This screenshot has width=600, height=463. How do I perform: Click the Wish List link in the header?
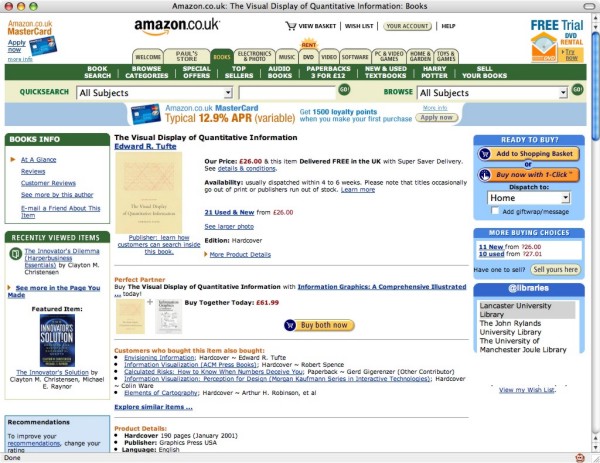pyautogui.click(x=359, y=26)
